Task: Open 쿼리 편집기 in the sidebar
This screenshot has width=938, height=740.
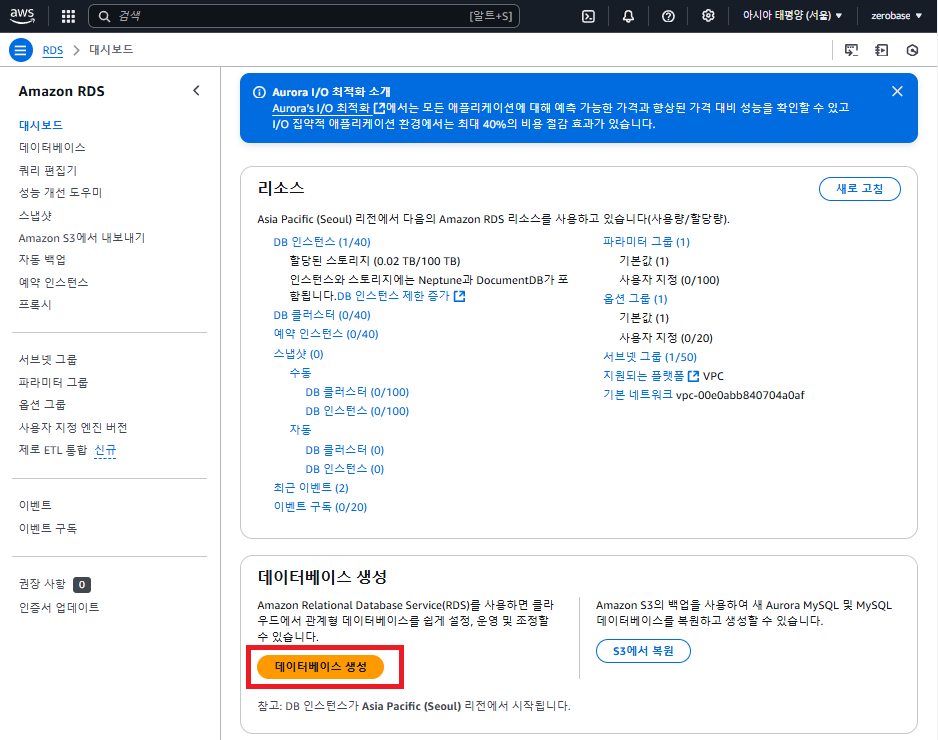Action: pyautogui.click(x=48, y=170)
